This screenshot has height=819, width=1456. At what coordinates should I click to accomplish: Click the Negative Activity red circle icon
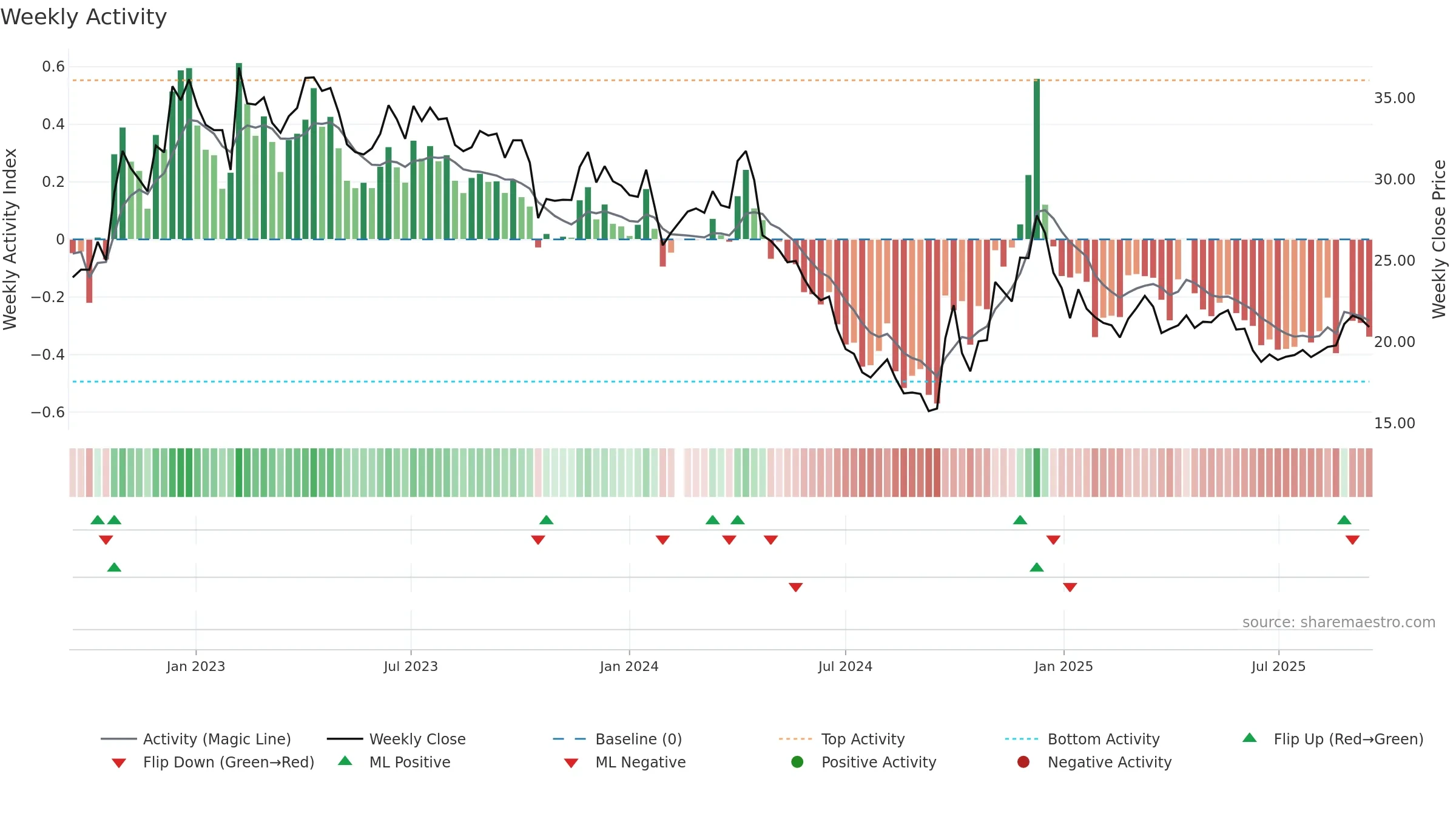point(1023,762)
